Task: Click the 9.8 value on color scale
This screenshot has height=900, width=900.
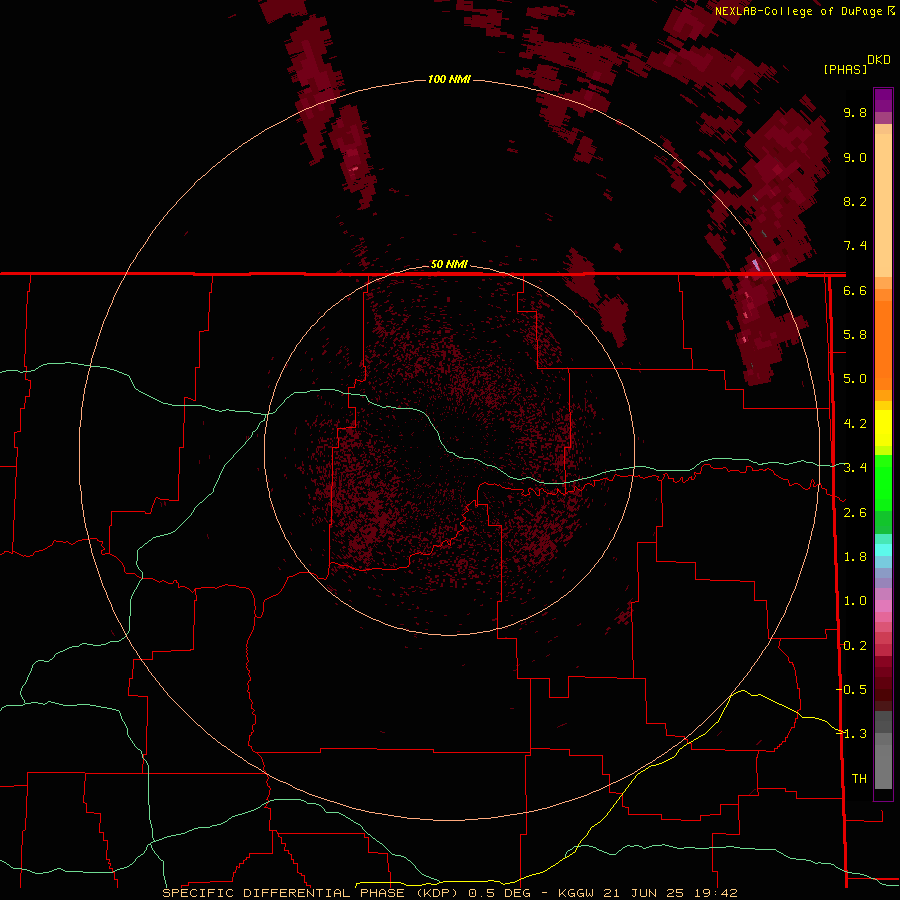Action: 855,112
